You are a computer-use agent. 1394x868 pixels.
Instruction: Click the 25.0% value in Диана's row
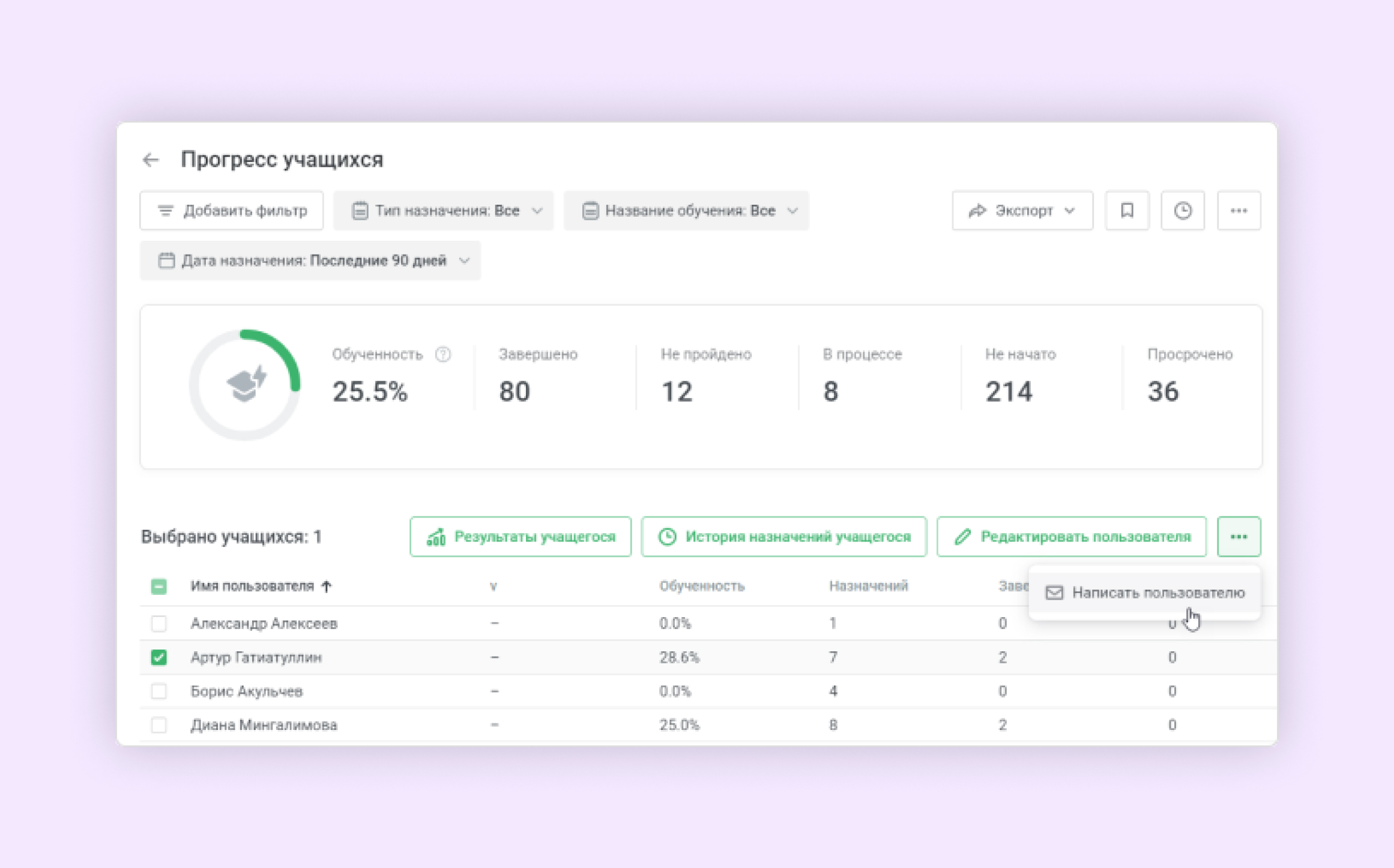679,725
